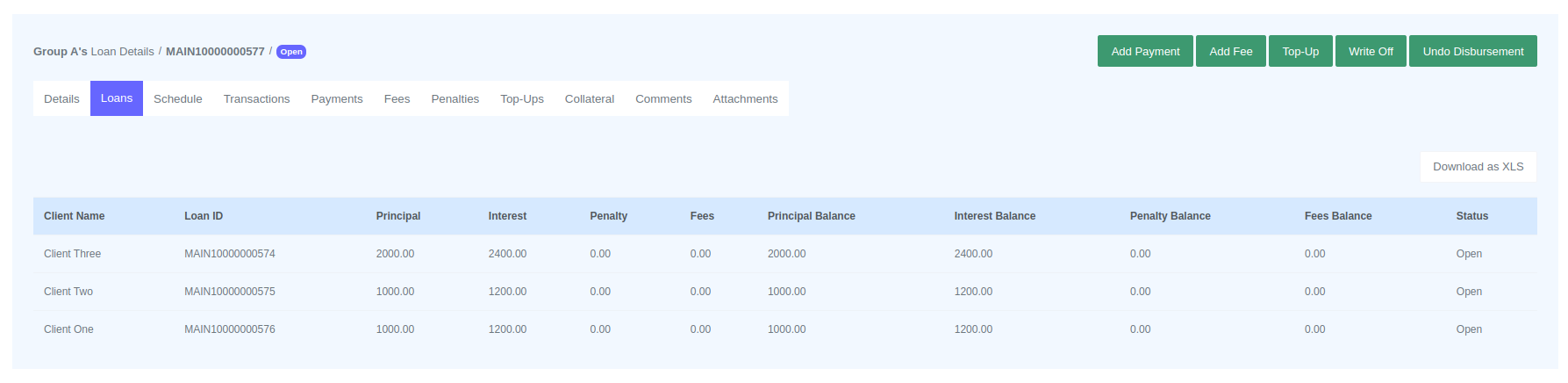
Task: Switch to the Details tab
Action: tap(61, 99)
